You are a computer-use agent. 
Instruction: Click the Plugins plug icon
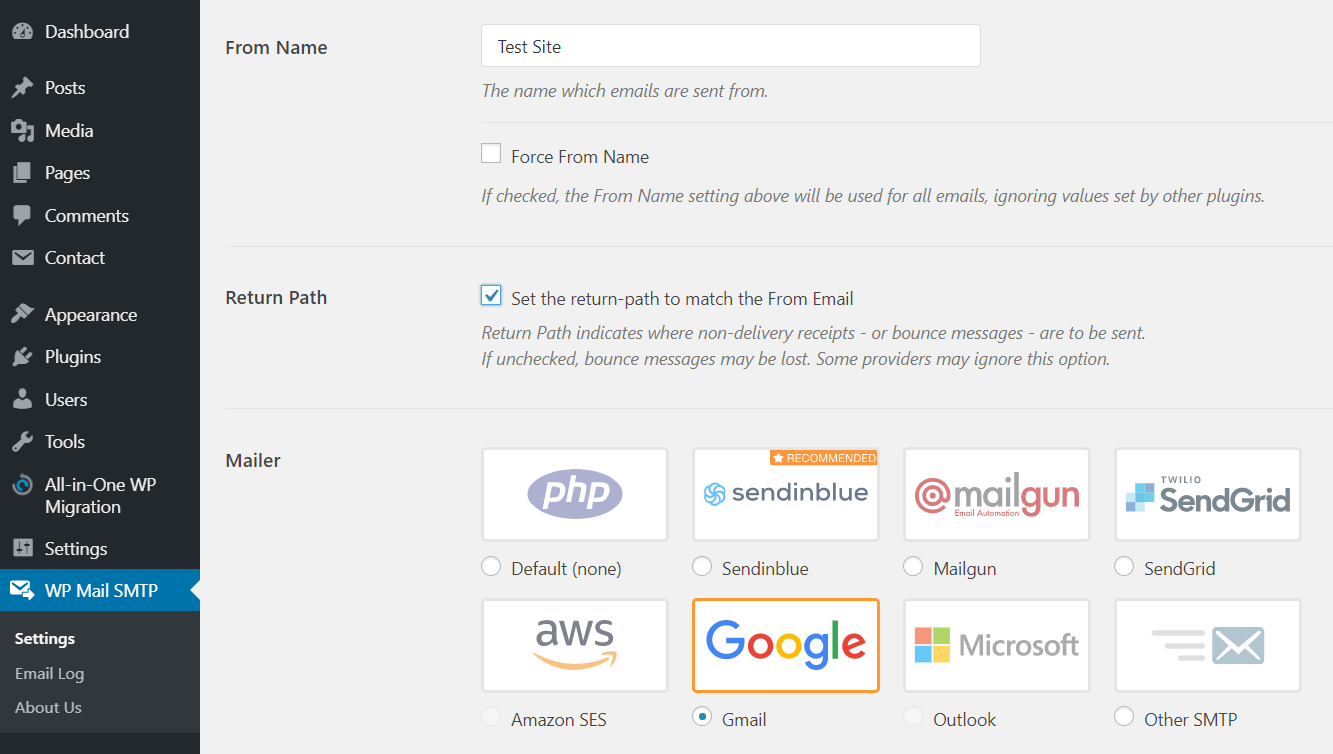tap(22, 357)
